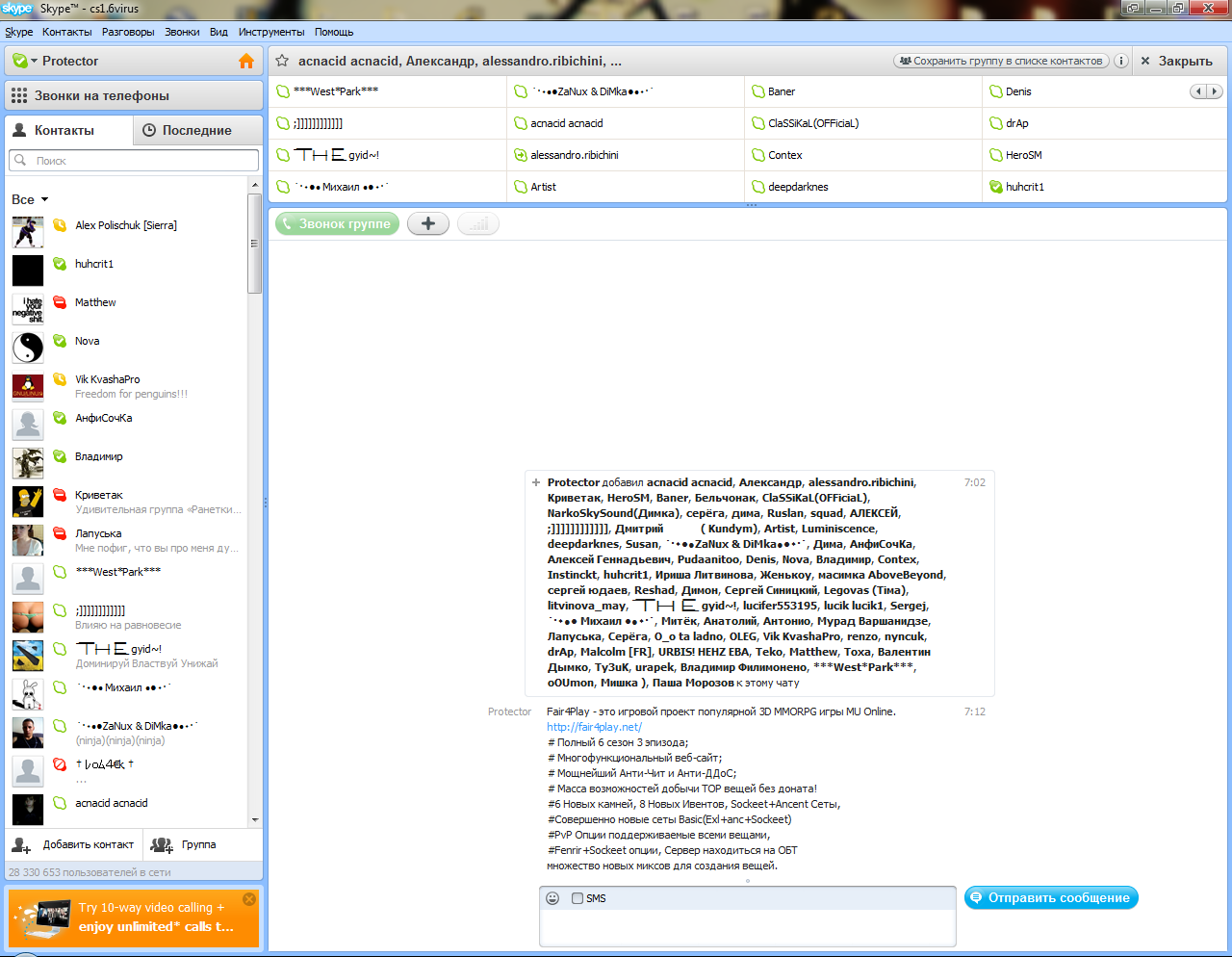Open the Protector status dropdown

coord(35,61)
